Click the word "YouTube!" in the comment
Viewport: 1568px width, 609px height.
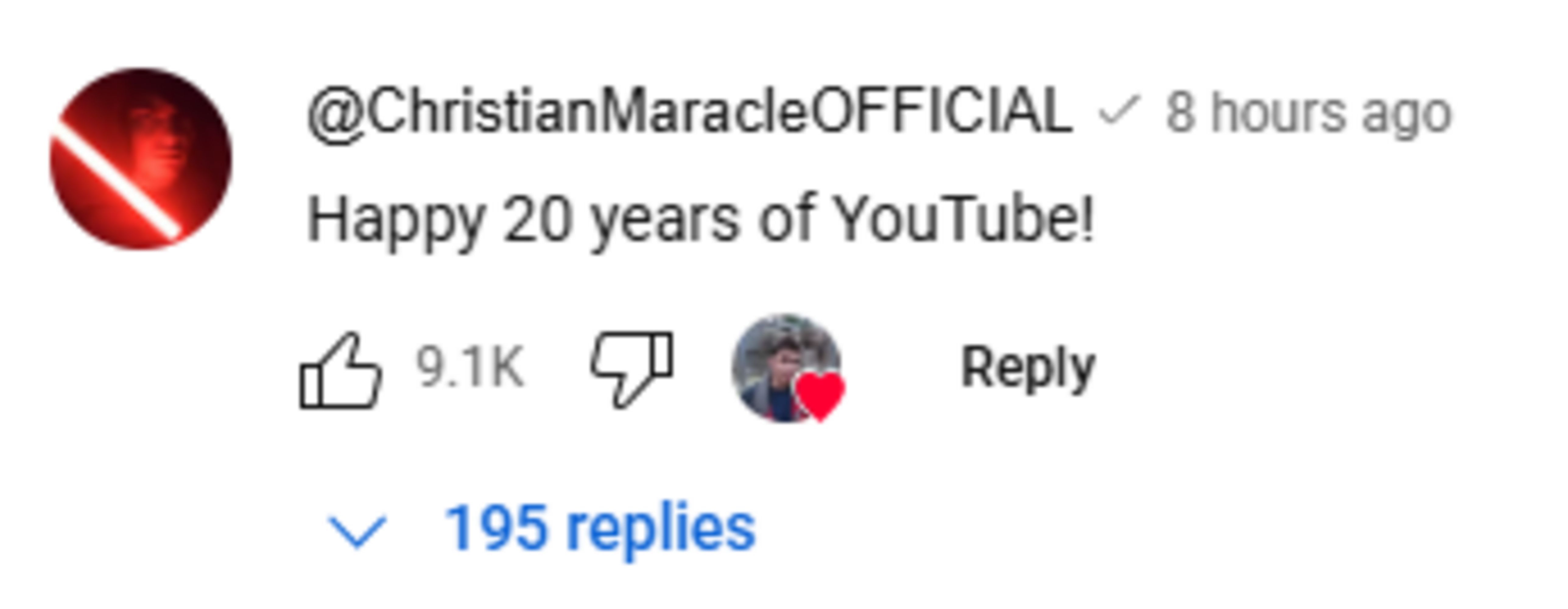pyautogui.click(x=963, y=220)
